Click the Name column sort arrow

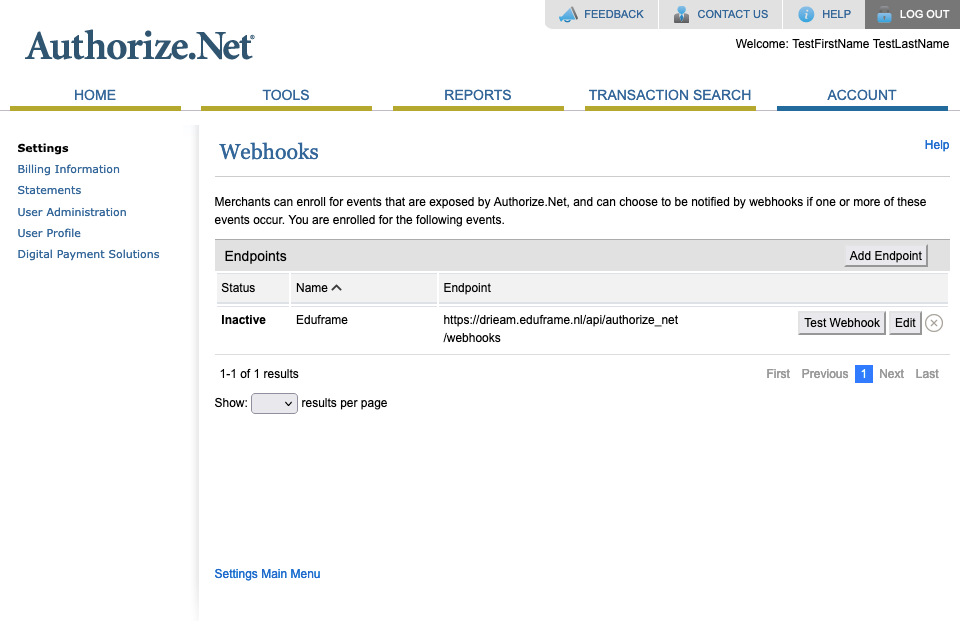tap(336, 288)
